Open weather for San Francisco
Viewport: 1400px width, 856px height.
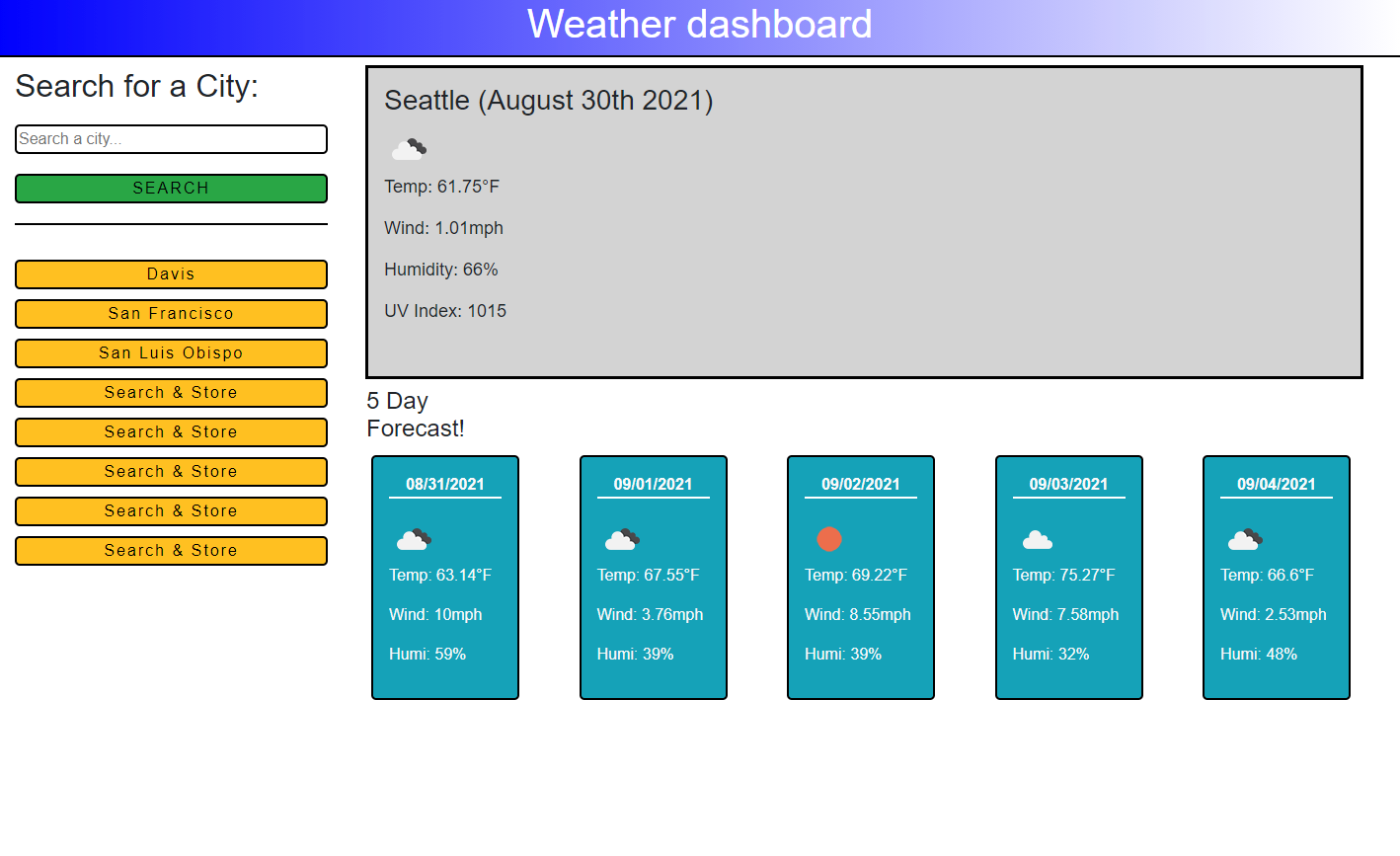tap(171, 314)
